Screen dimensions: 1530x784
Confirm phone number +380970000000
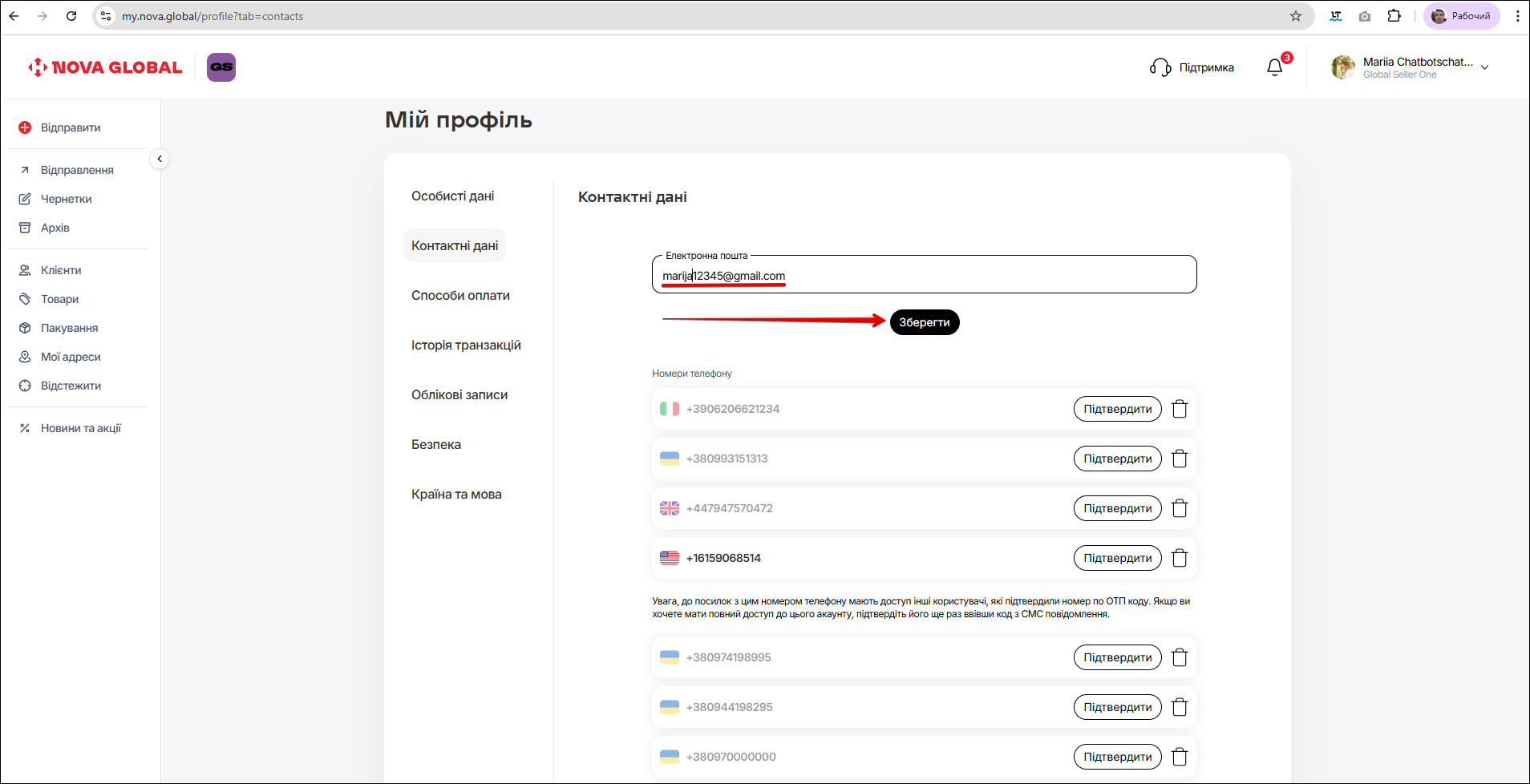point(1118,757)
